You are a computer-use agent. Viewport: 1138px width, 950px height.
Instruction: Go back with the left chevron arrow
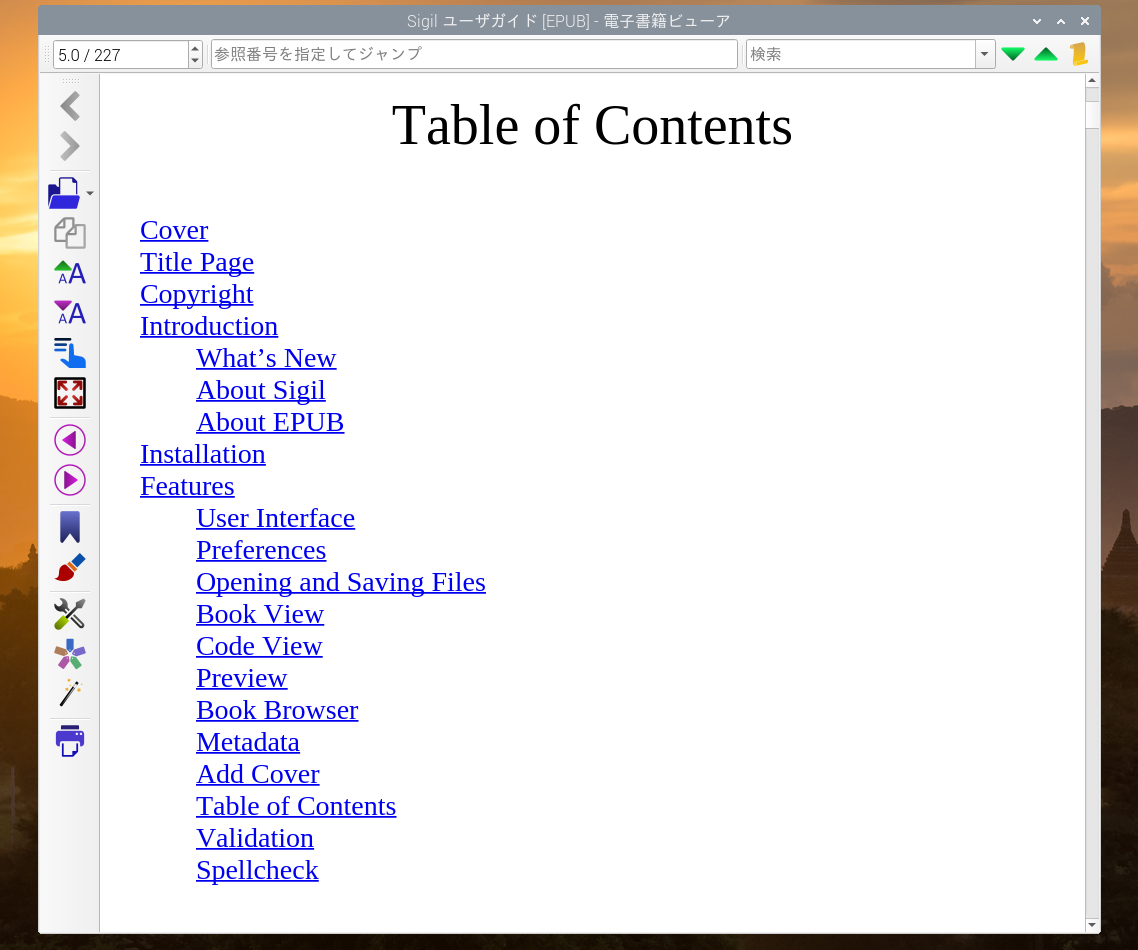point(70,107)
